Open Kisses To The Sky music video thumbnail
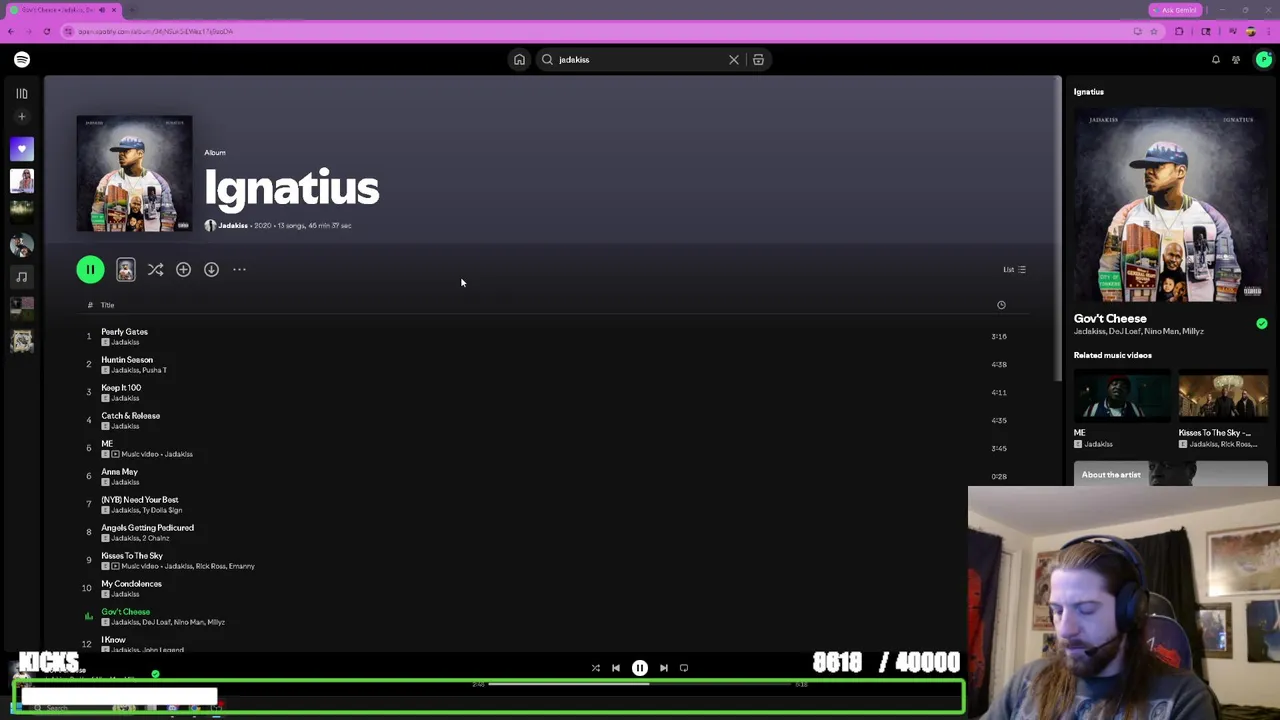1280x720 pixels. coord(1223,397)
